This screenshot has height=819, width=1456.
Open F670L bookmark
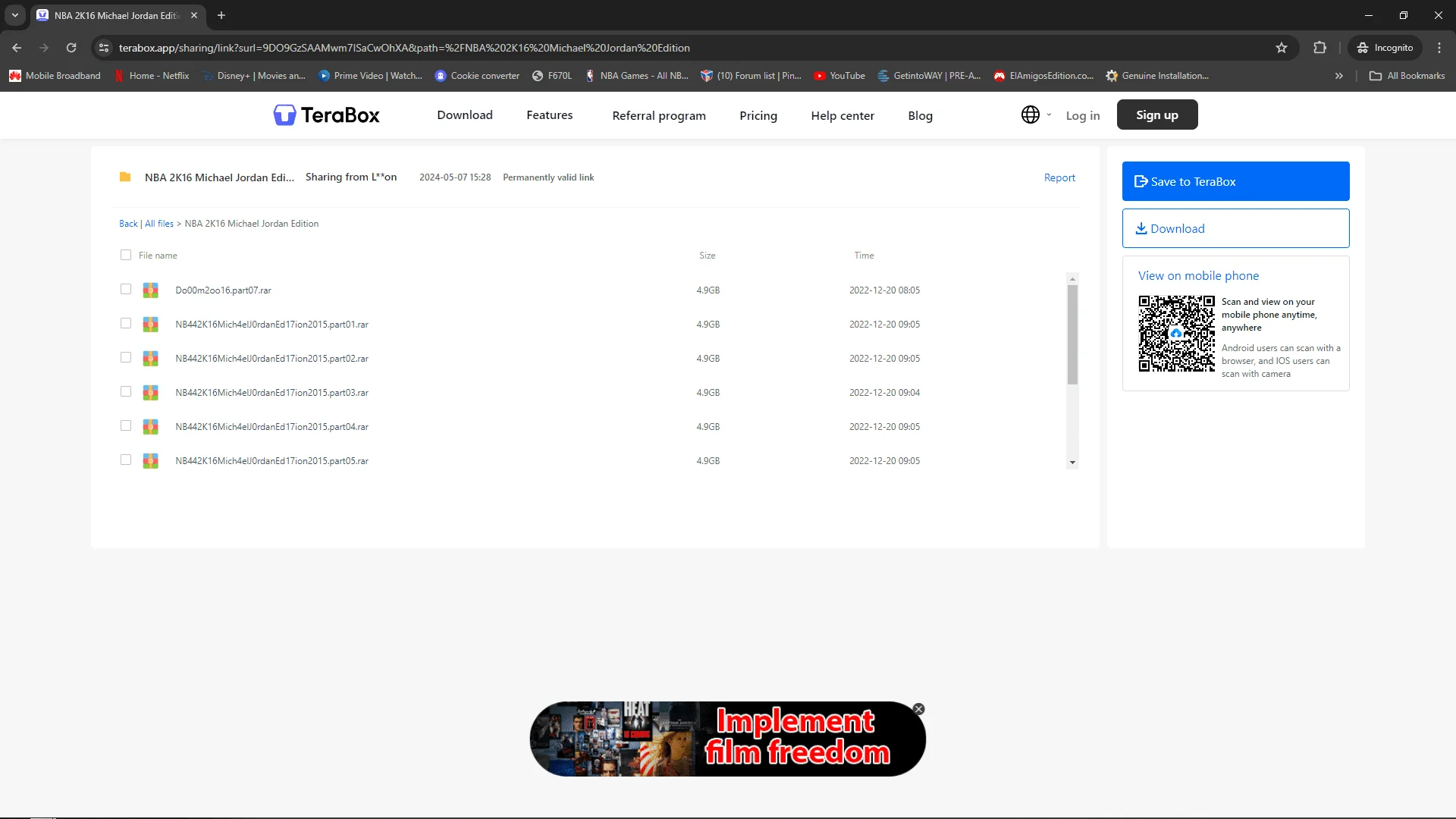coord(552,76)
